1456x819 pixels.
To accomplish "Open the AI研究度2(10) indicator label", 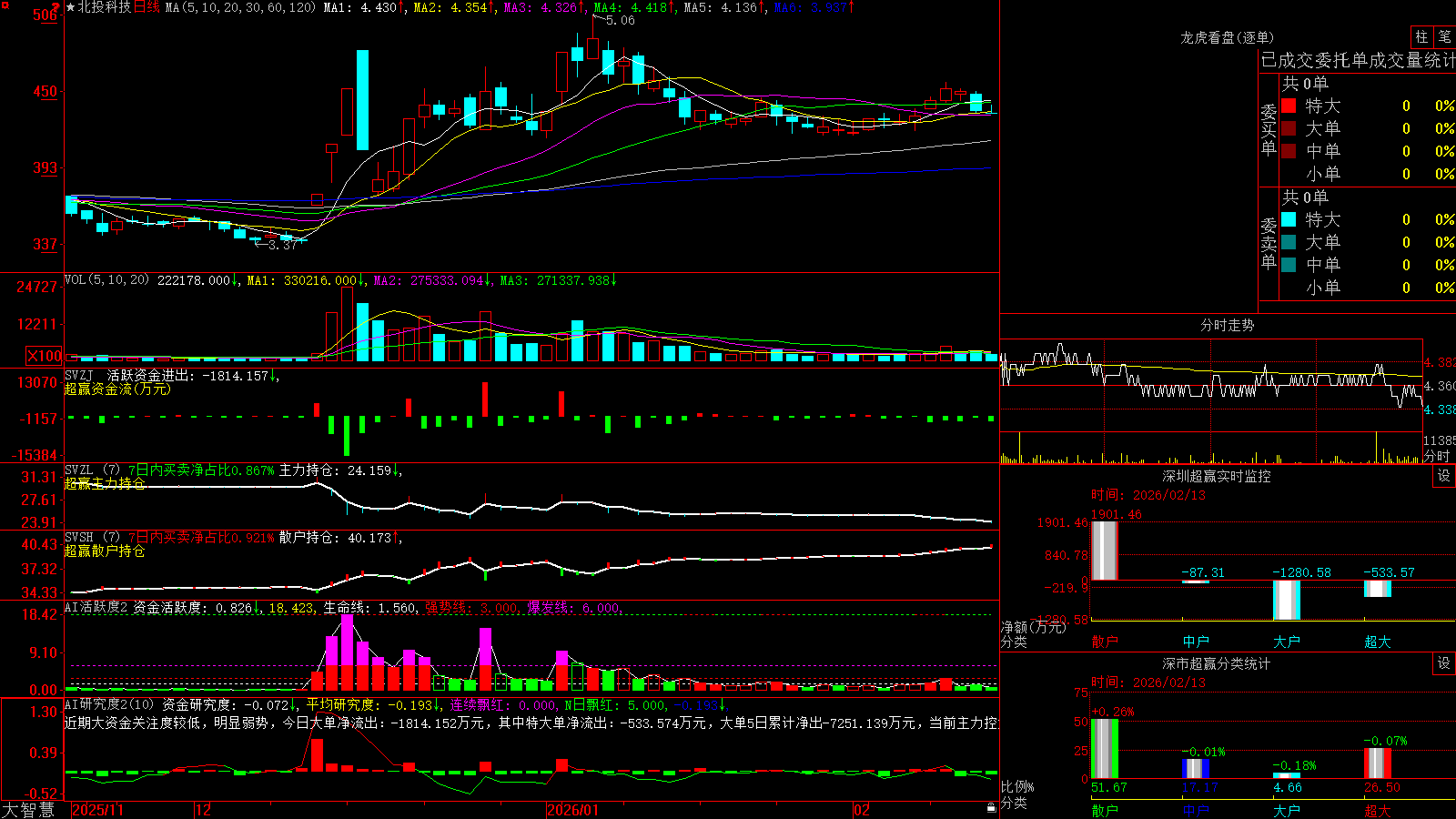I will 109,704.
